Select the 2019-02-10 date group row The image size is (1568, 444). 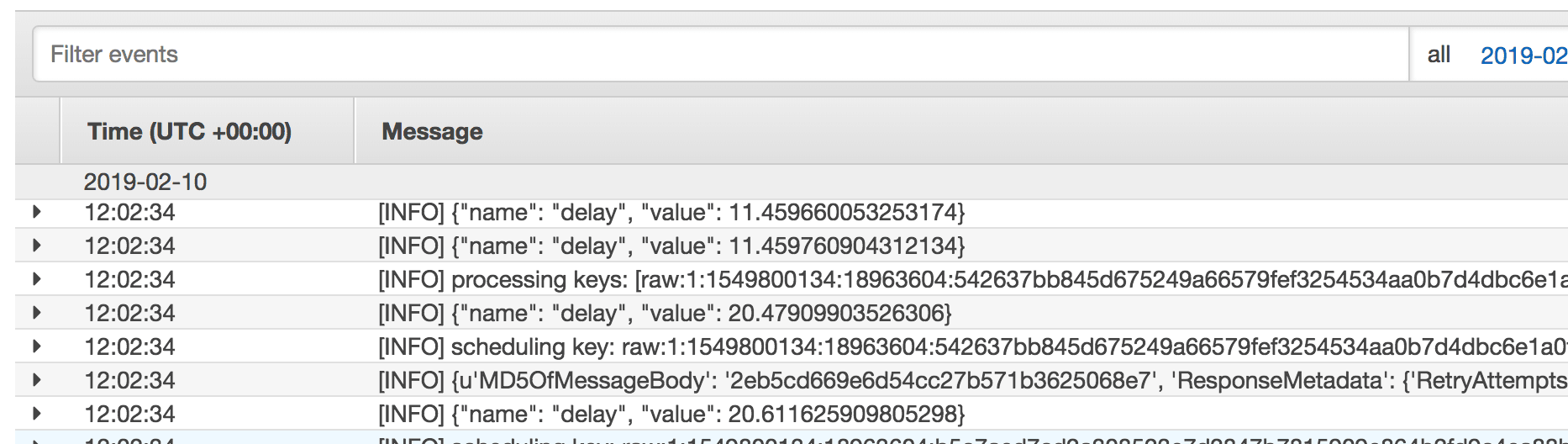click(792, 182)
